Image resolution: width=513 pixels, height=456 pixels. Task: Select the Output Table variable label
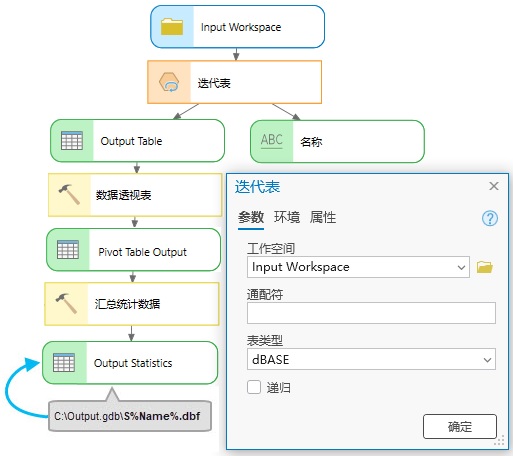point(131,141)
